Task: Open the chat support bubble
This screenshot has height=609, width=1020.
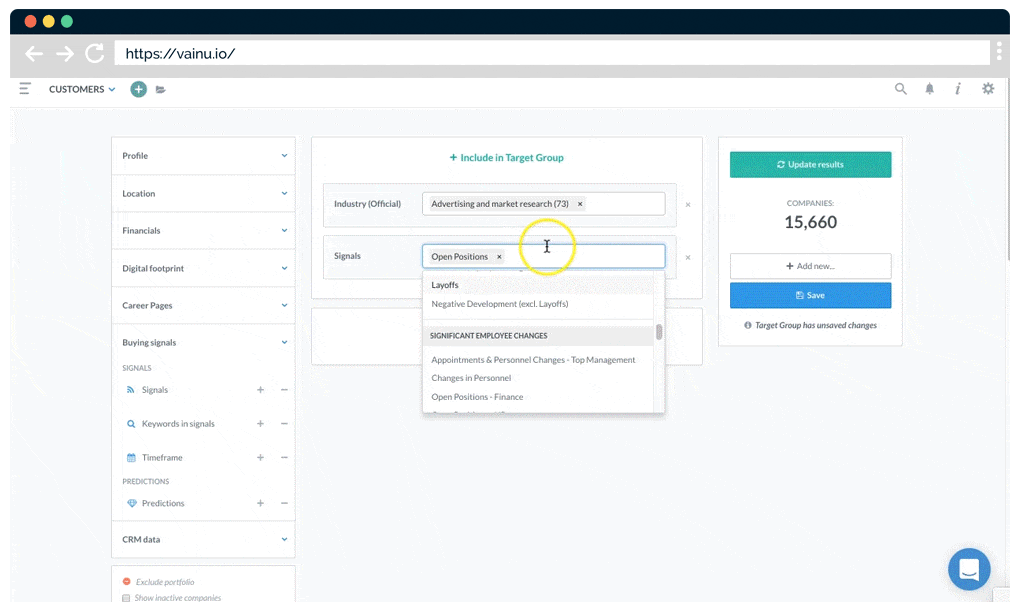Action: (x=968, y=569)
